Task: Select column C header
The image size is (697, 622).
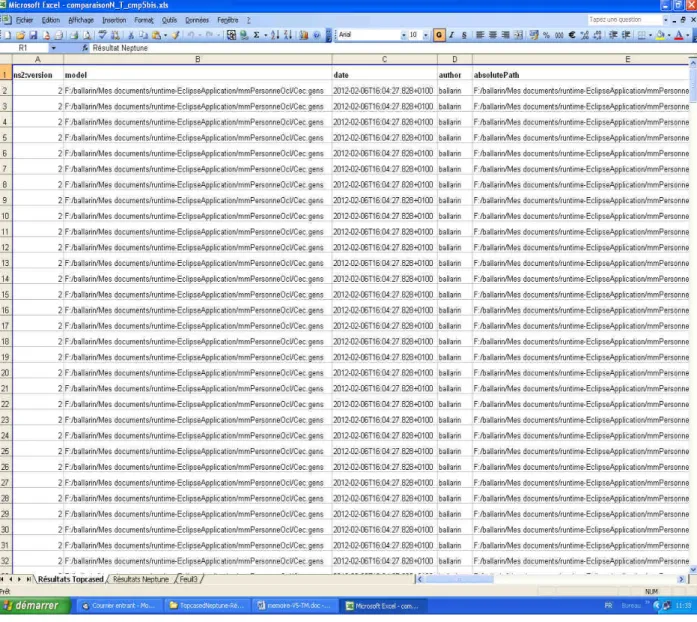Action: (x=385, y=59)
